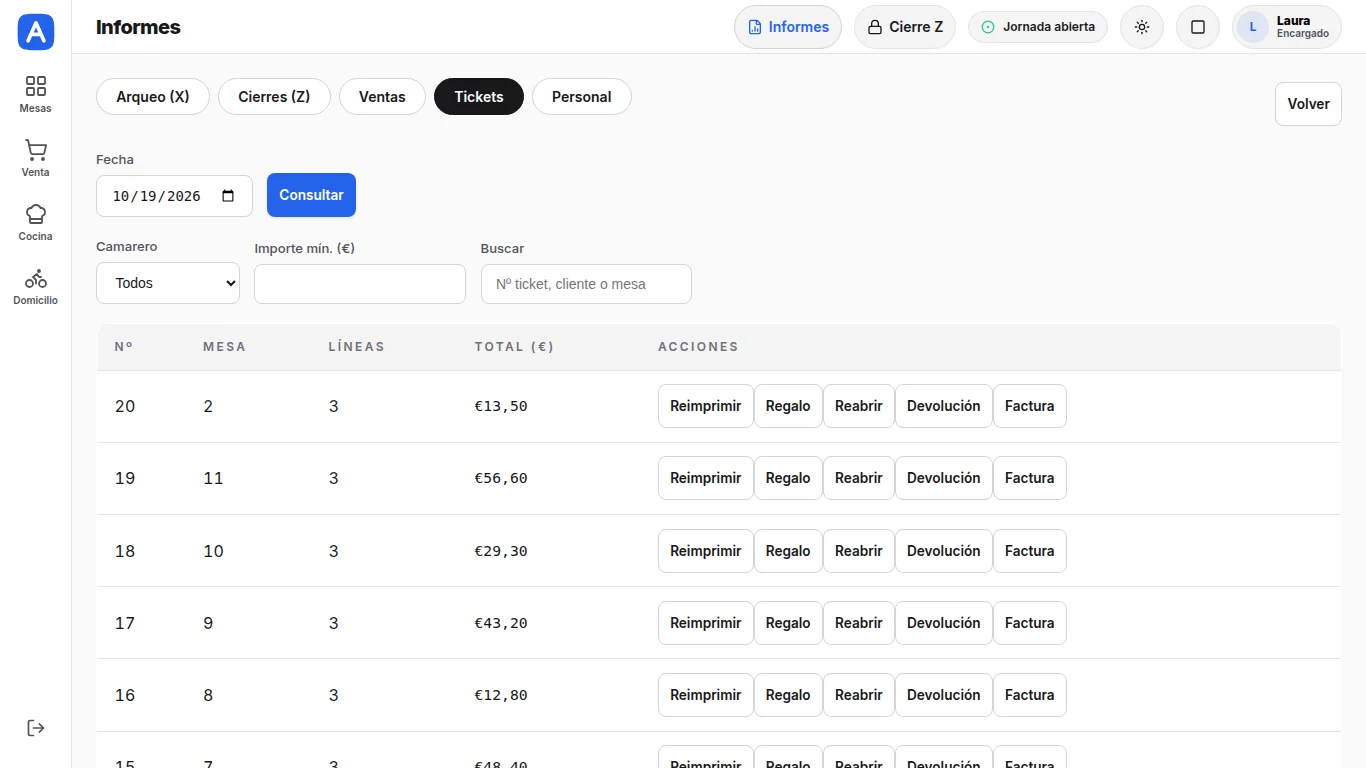Click Factura for ticket 16
Image resolution: width=1366 pixels, height=768 pixels.
1030,695
